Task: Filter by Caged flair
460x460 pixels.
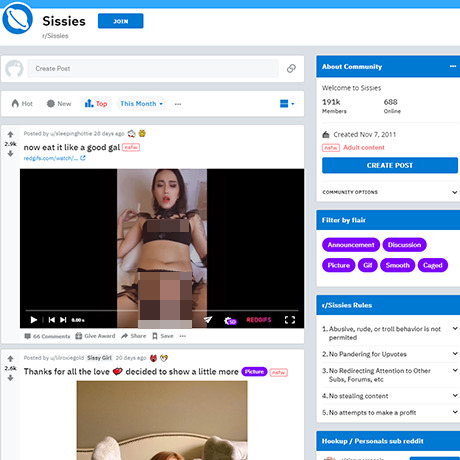Action: [433, 265]
